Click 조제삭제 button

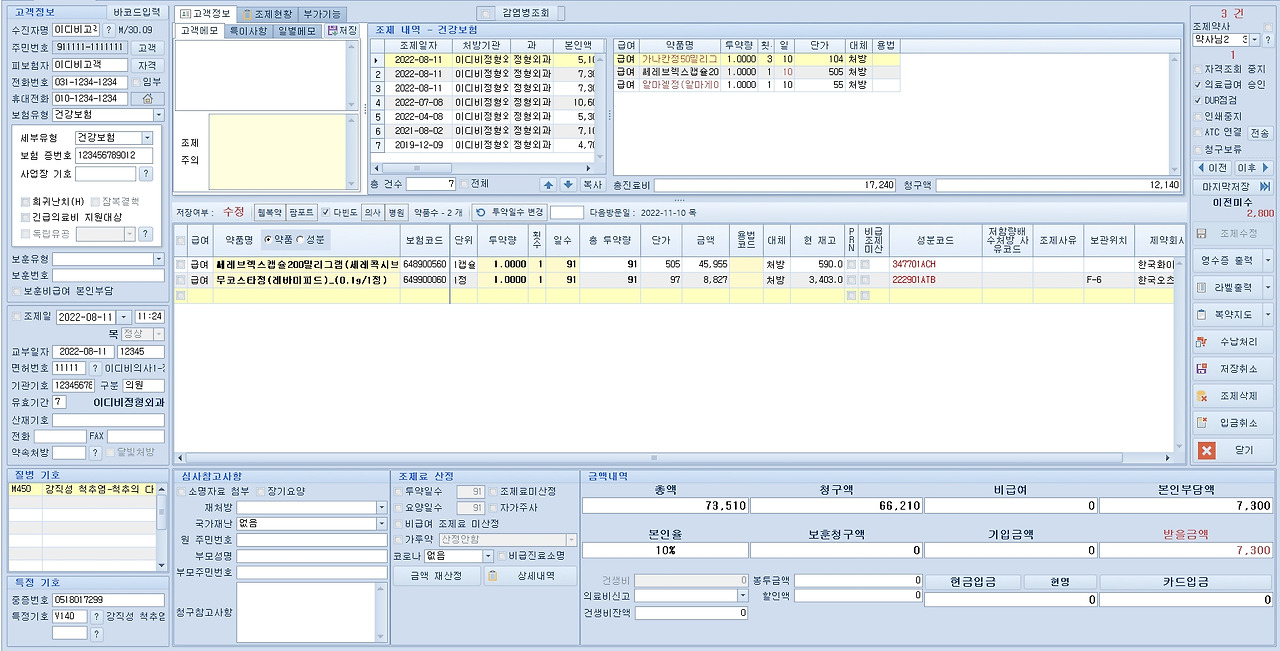(x=1233, y=396)
